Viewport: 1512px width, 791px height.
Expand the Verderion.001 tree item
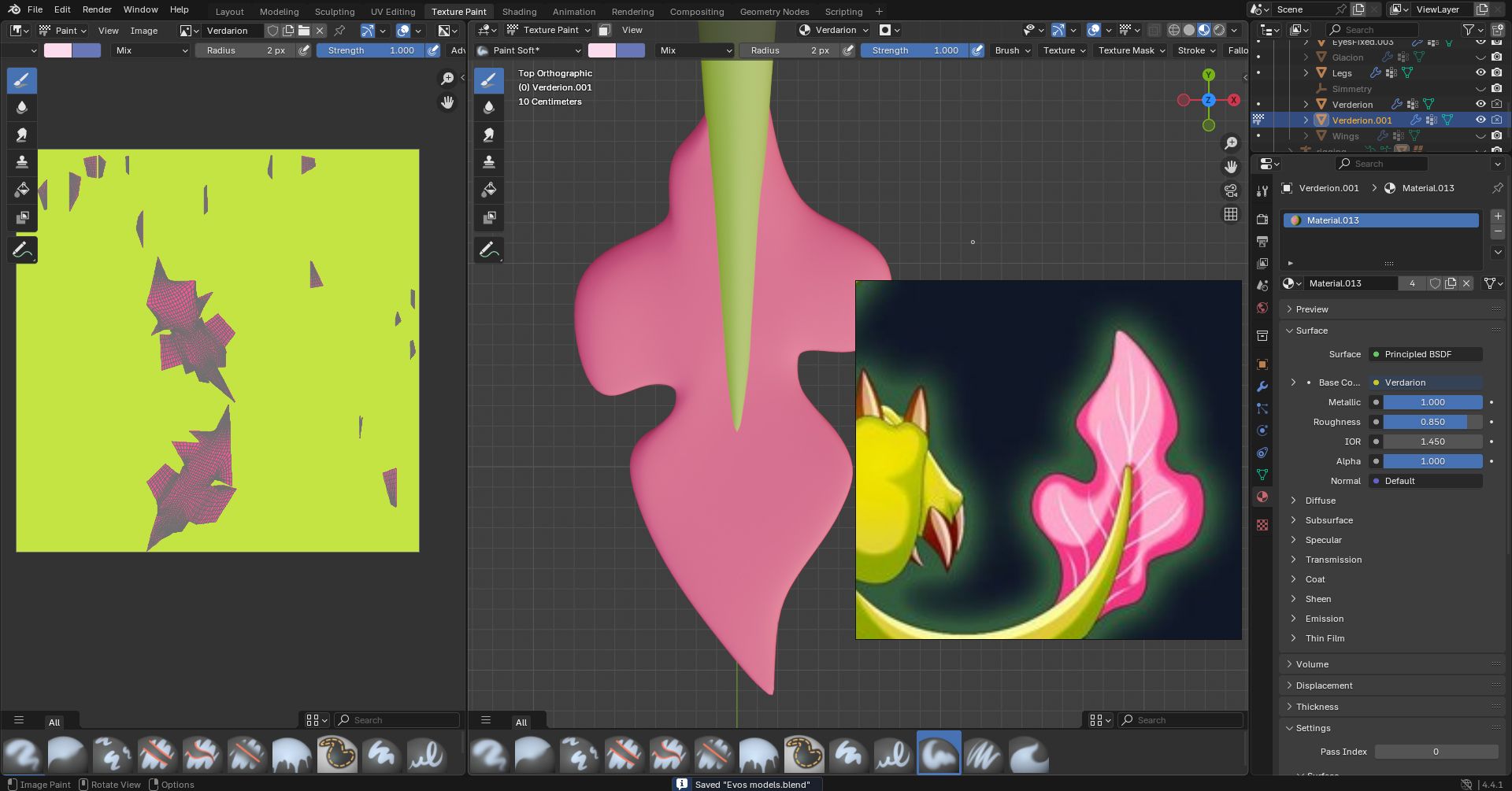[1306, 120]
